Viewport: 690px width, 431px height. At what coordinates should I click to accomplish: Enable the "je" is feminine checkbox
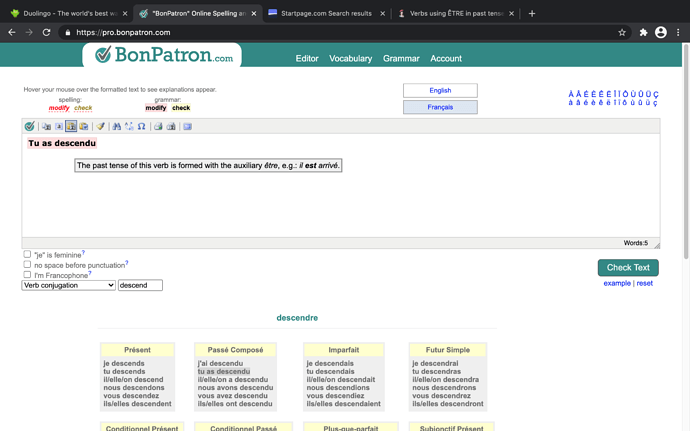click(x=27, y=254)
